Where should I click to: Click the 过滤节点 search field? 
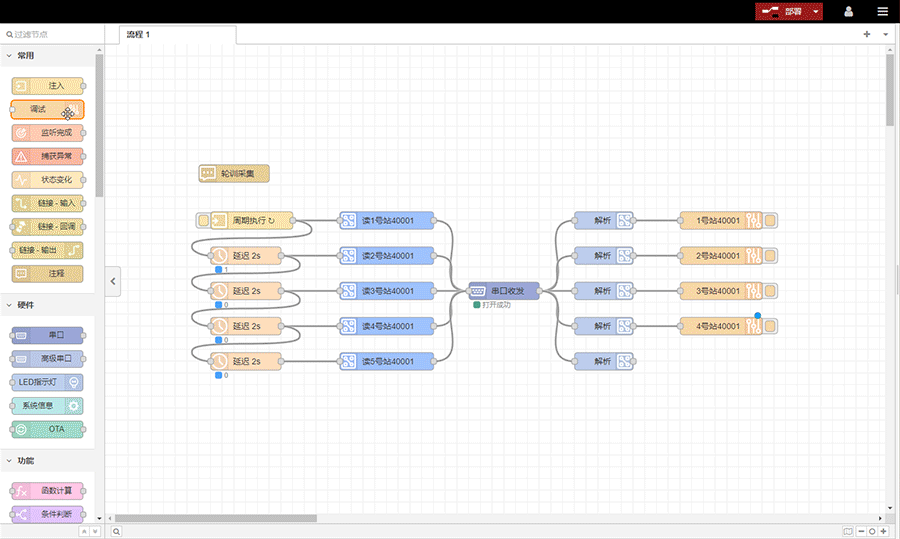tap(50, 34)
